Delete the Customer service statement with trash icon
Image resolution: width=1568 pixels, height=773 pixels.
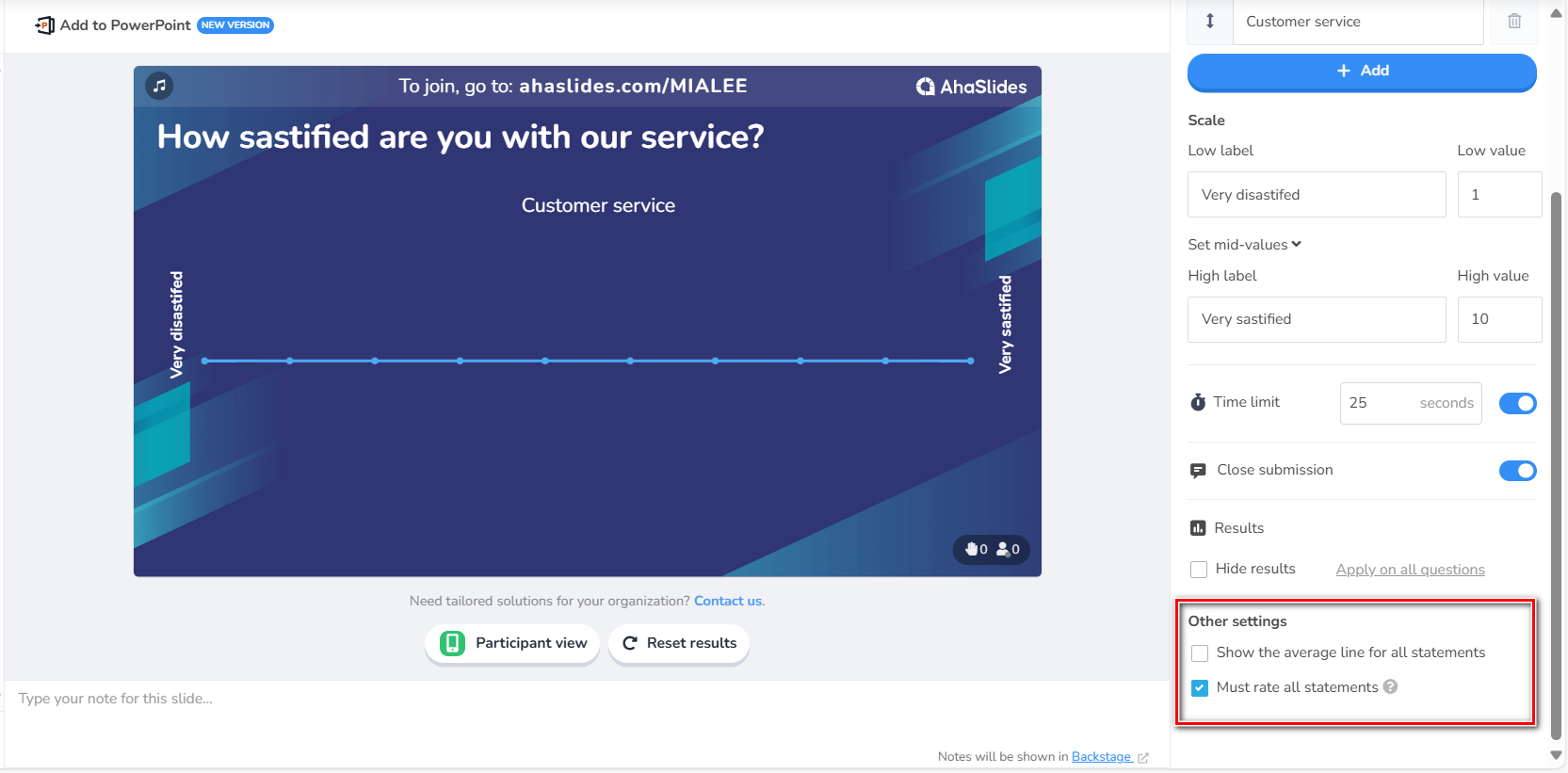(1514, 21)
